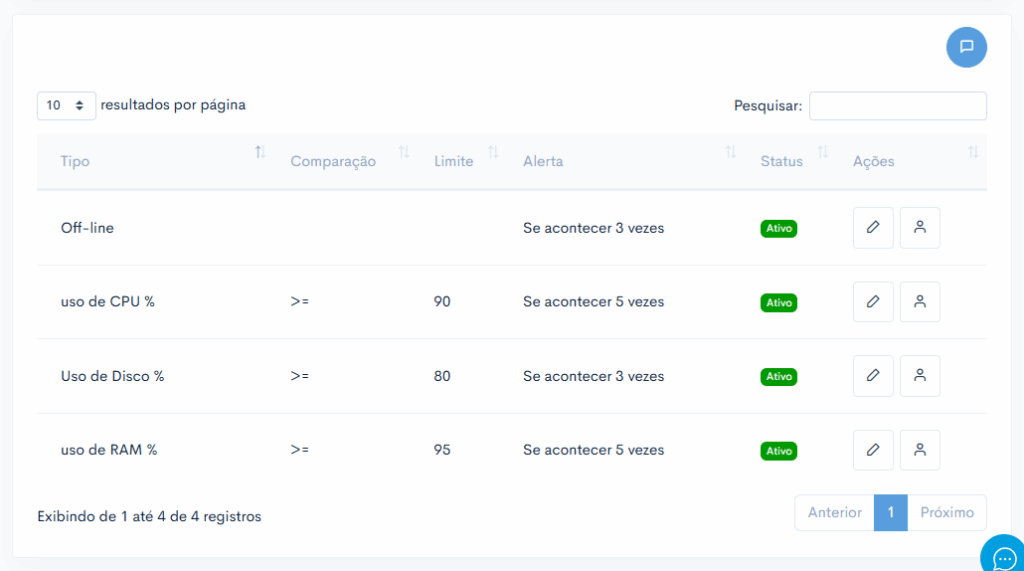1024x571 pixels.
Task: Open the results per page dropdown
Action: (x=66, y=106)
